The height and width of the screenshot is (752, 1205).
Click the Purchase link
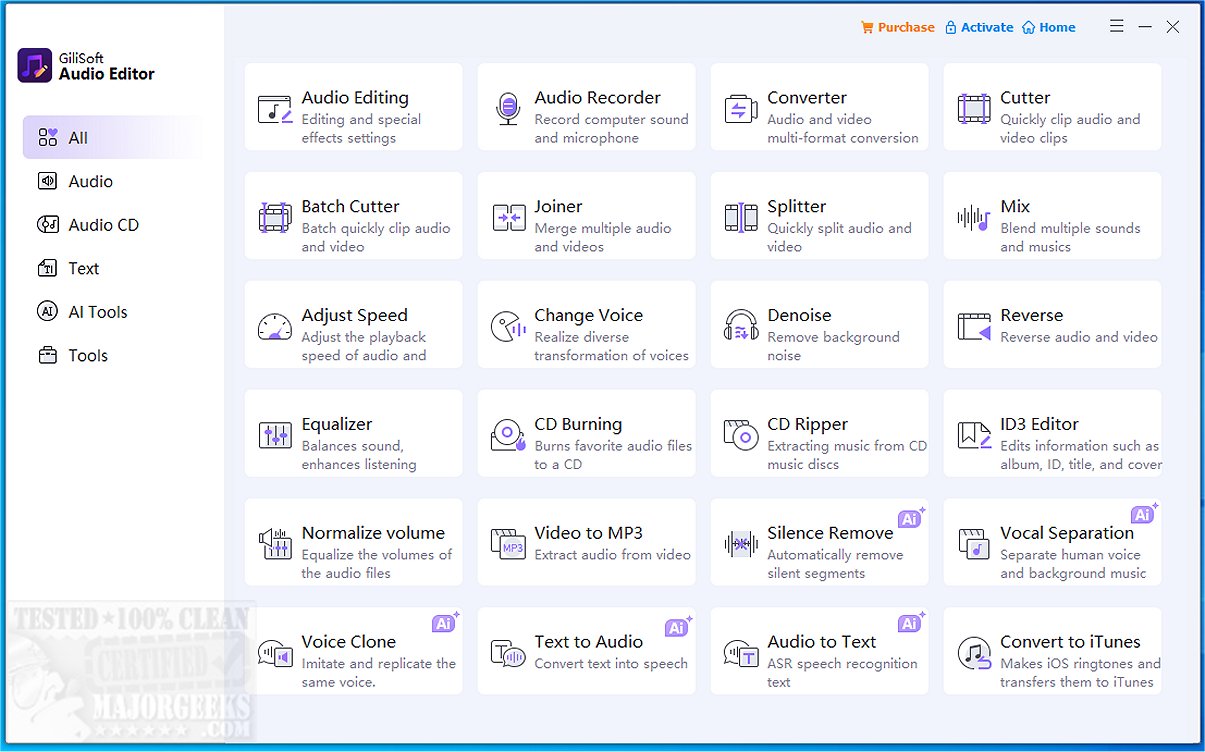pyautogui.click(x=898, y=27)
